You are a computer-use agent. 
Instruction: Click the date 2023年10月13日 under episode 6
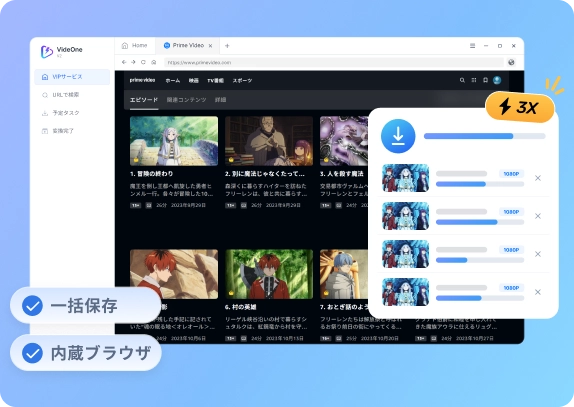pyautogui.click(x=285, y=339)
